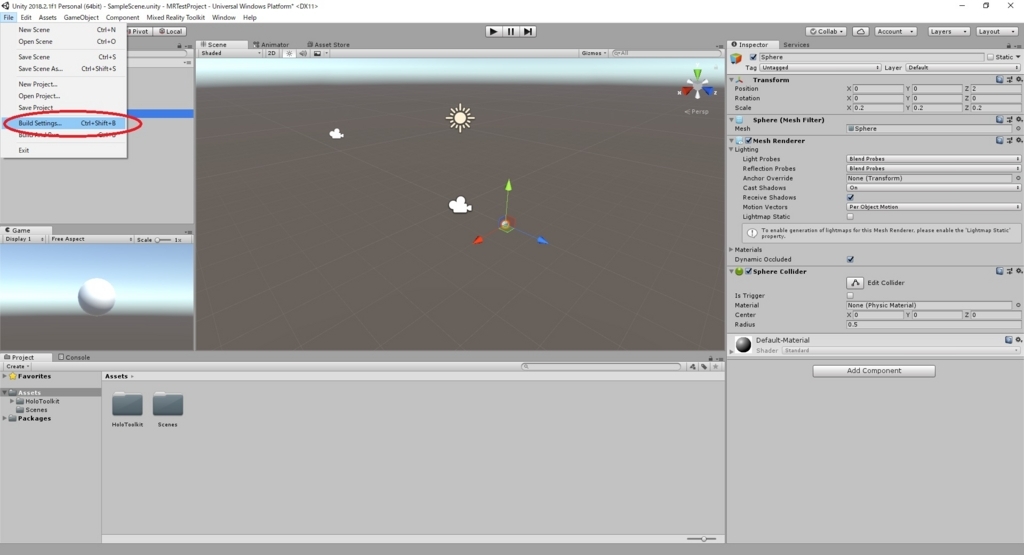1024x555 pixels.
Task: Open Light Probes dropdown
Action: 933,159
